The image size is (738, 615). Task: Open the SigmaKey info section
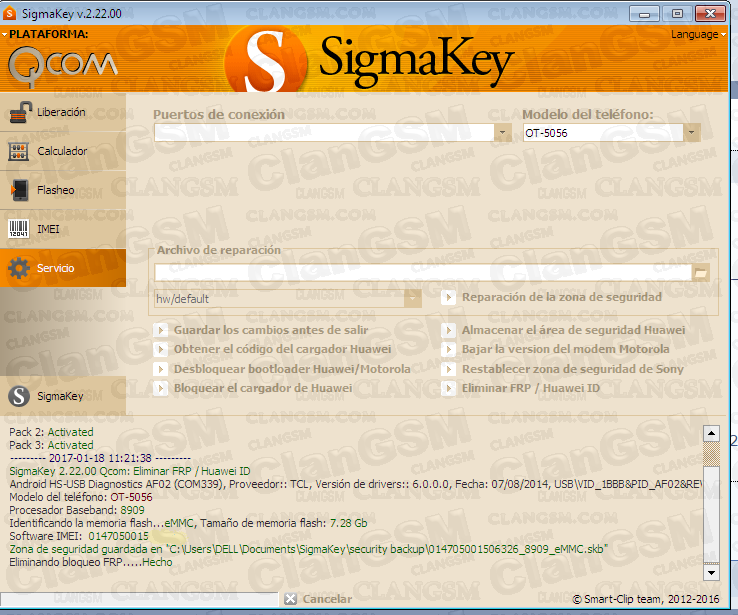coord(63,396)
